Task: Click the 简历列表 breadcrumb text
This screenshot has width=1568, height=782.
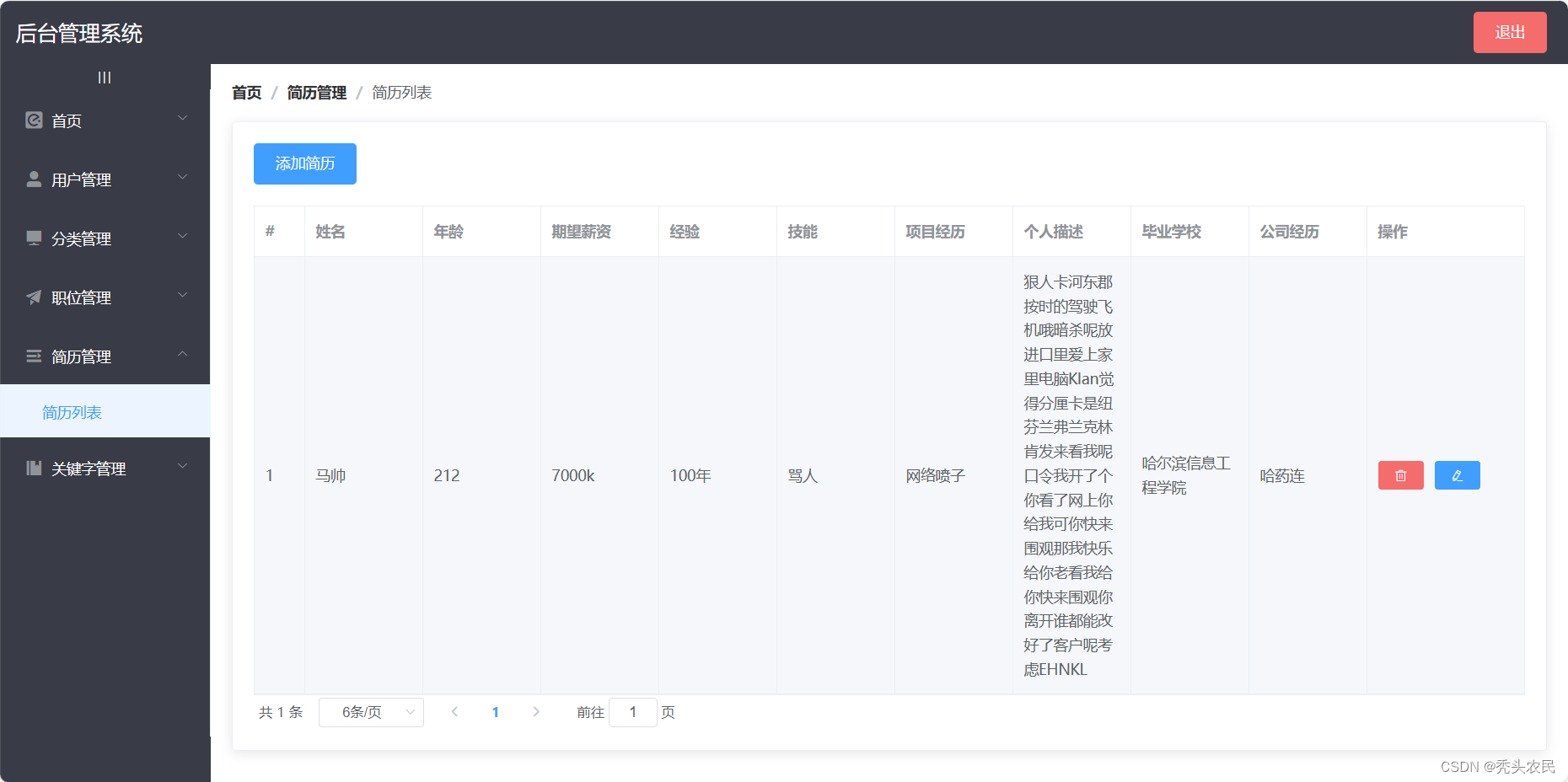Action: tap(402, 93)
